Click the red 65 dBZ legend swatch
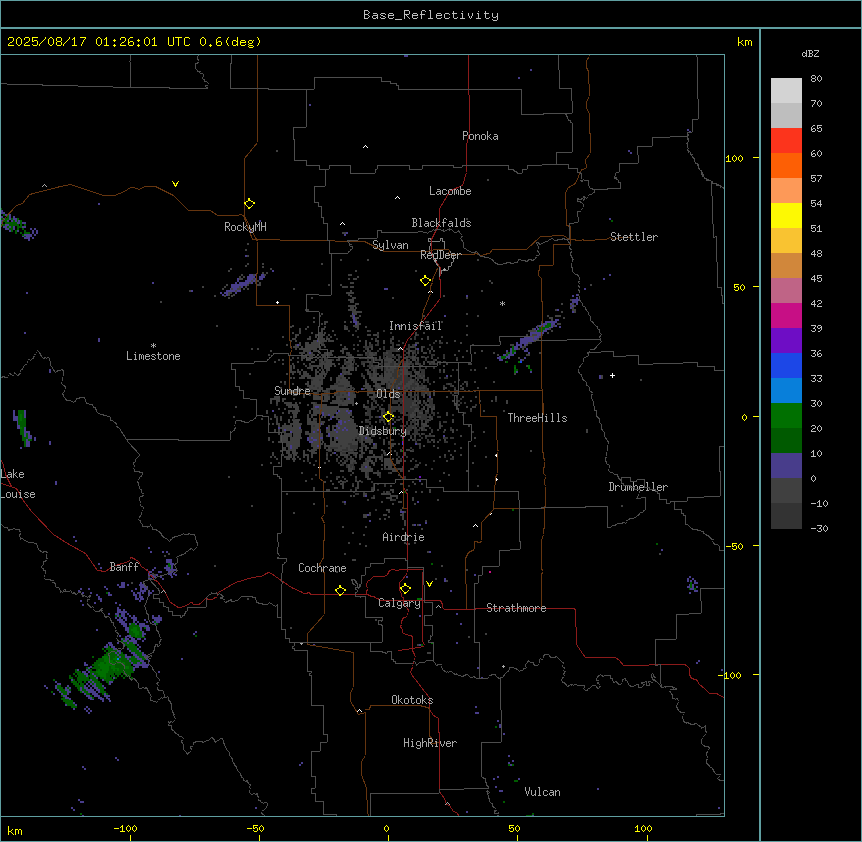The height and width of the screenshot is (842, 862). (x=786, y=140)
